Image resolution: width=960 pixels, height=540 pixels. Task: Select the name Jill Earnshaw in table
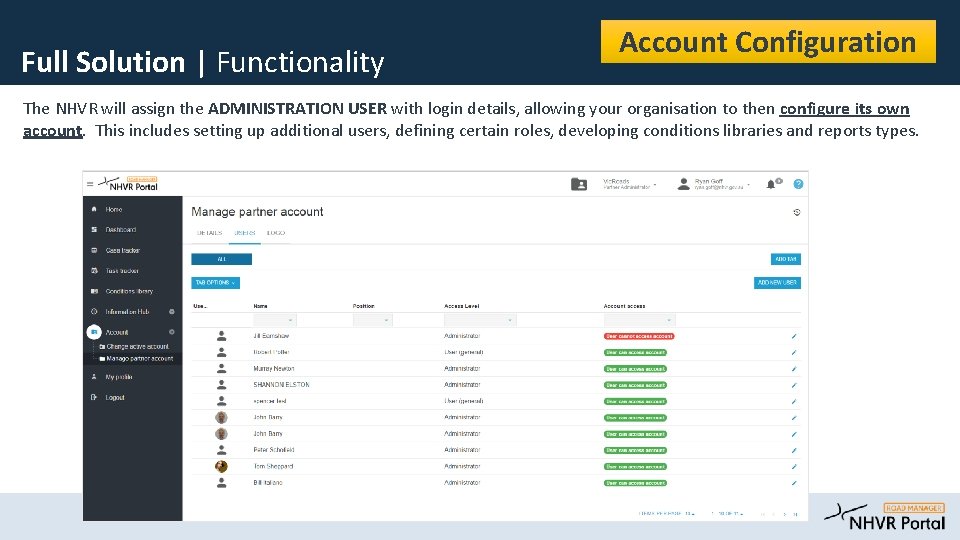pos(271,336)
